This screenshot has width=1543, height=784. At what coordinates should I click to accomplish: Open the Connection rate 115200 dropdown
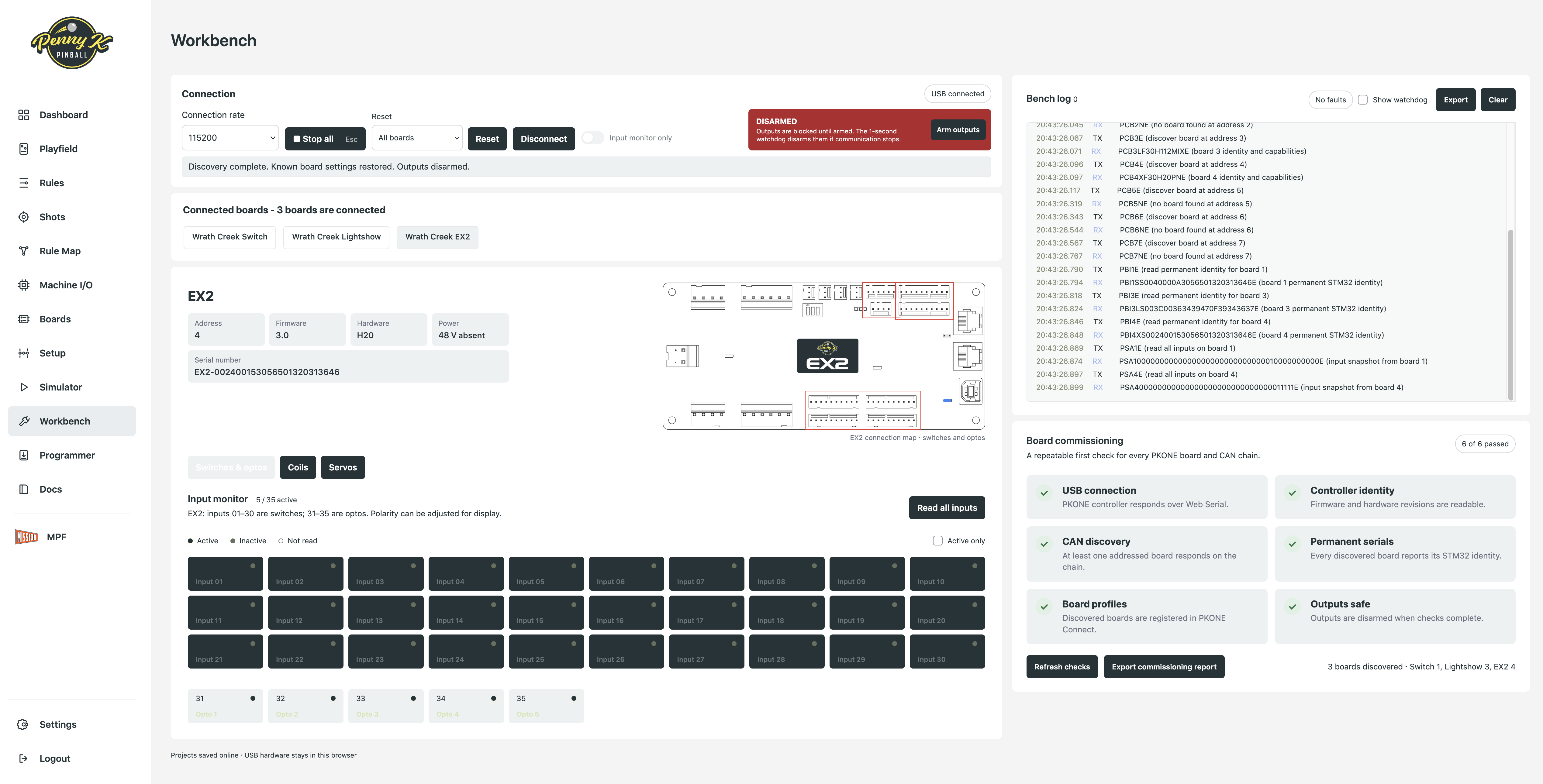click(x=230, y=138)
